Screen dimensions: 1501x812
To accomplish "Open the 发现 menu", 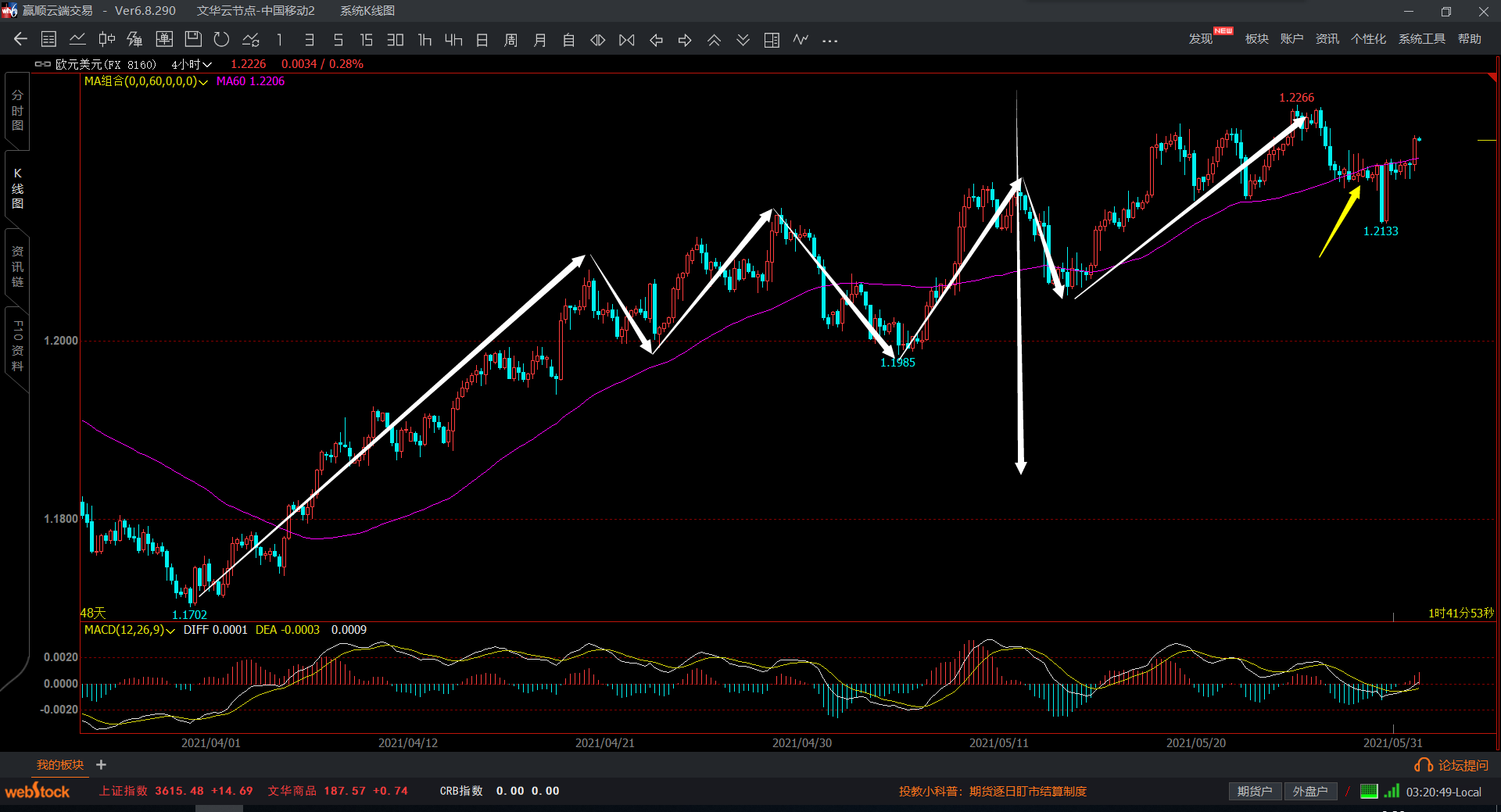I will click(1201, 39).
